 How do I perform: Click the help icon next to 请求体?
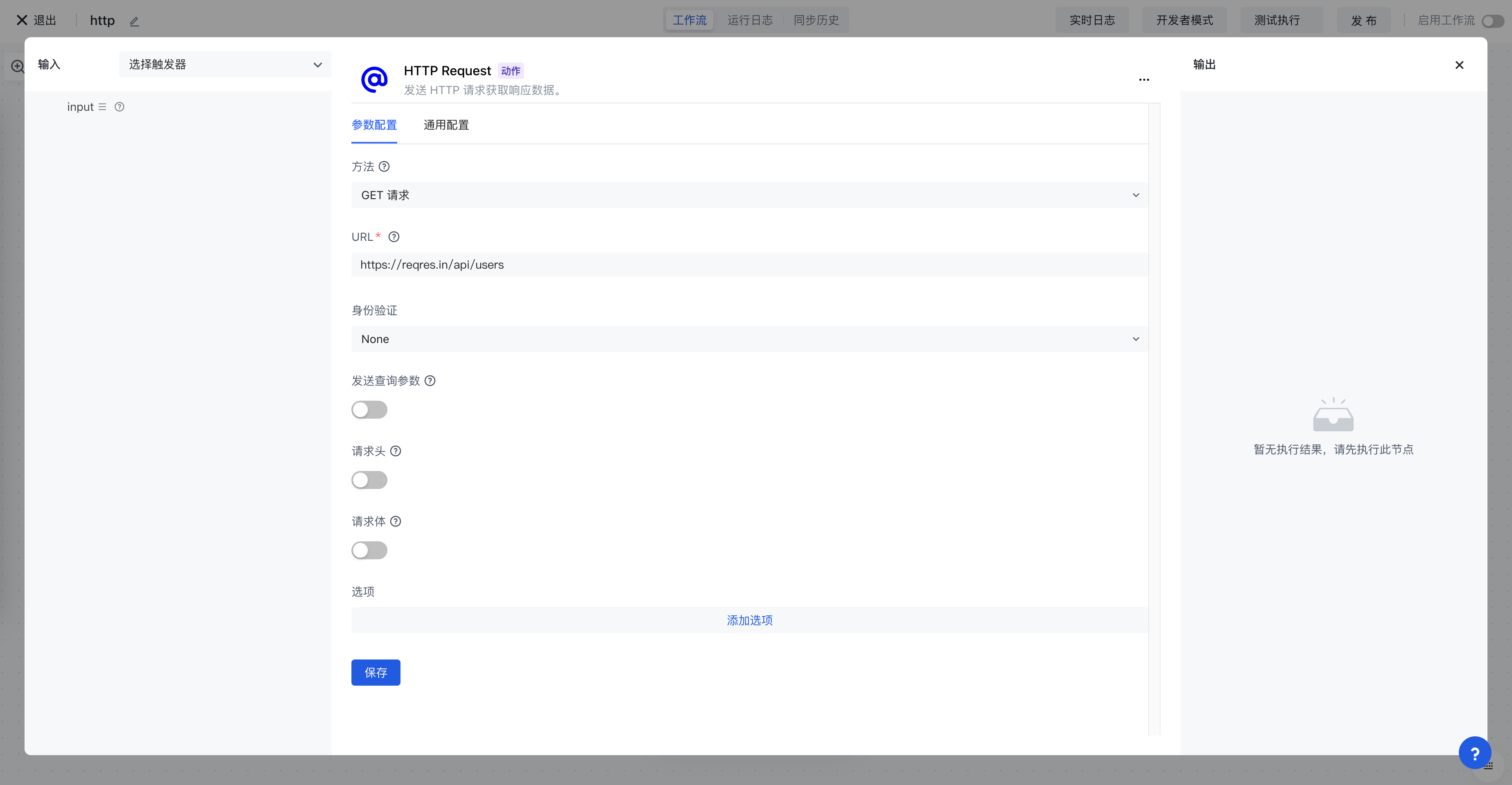point(396,522)
